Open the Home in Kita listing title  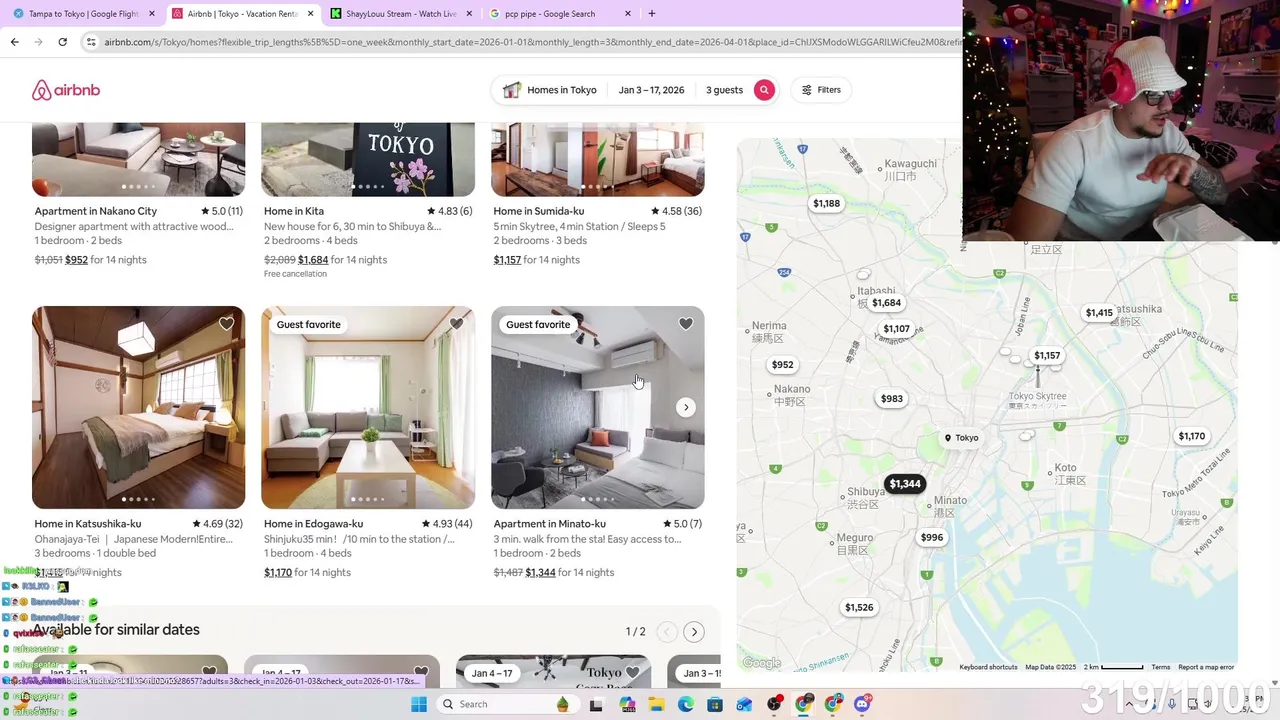click(294, 211)
